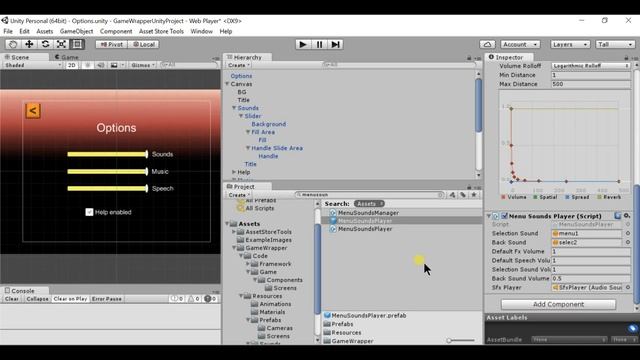Toggle Help enabled checkbox in scene
The image size is (640, 360).
pos(89,212)
